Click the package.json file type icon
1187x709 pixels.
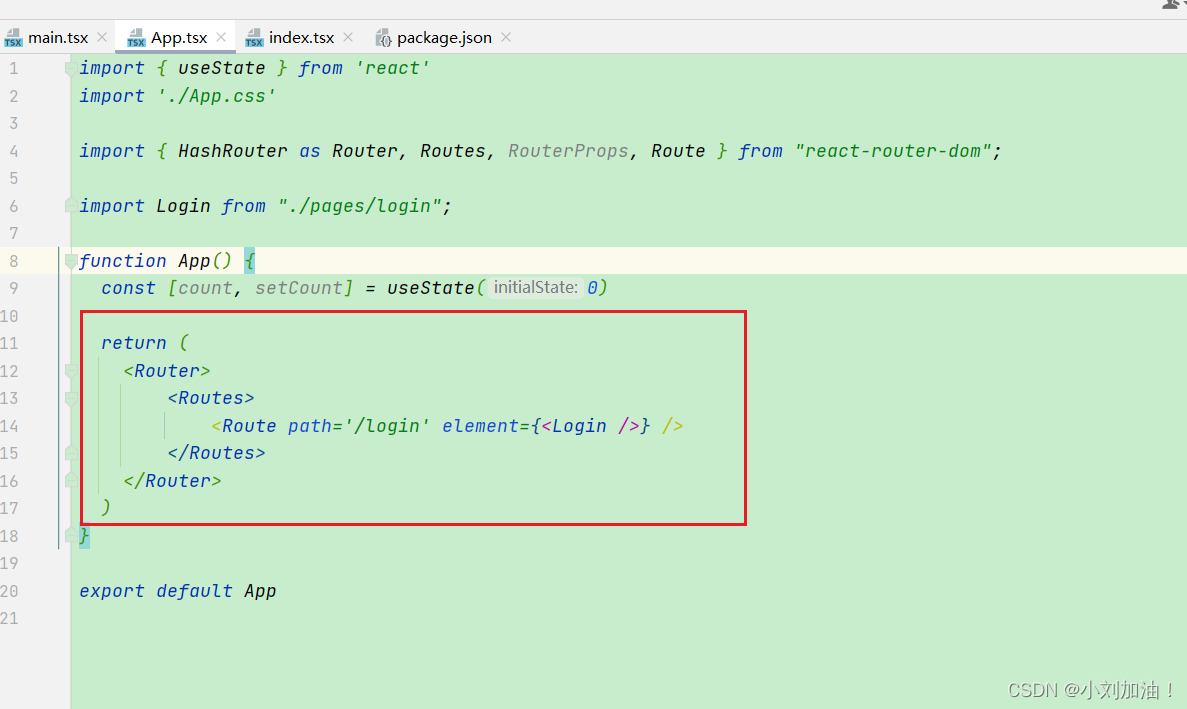(x=383, y=37)
